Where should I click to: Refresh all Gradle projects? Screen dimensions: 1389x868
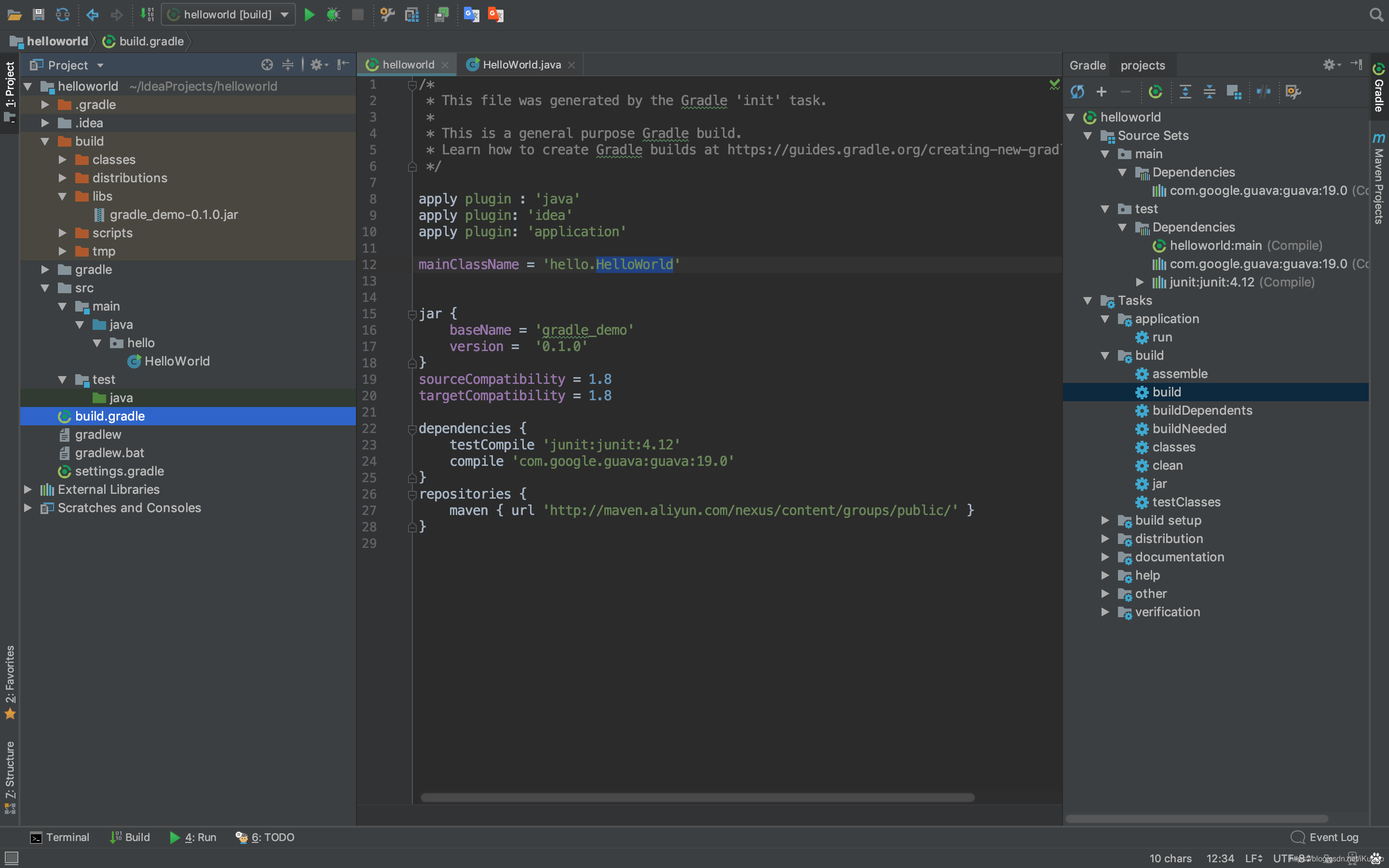tap(1077, 92)
